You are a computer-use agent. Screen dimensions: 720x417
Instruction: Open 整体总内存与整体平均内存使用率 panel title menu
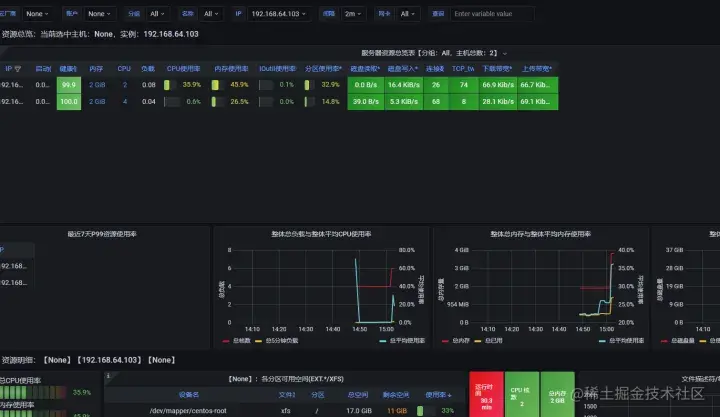[x=540, y=234]
